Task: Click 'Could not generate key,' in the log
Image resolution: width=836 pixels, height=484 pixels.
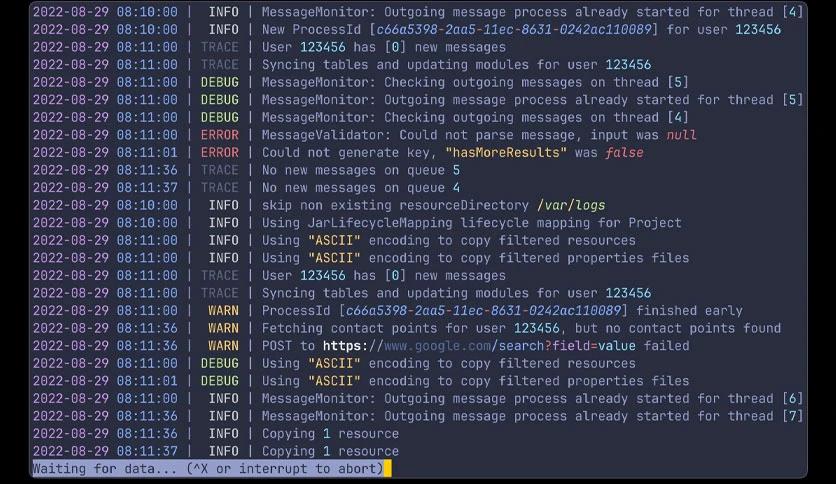Action: (349, 152)
